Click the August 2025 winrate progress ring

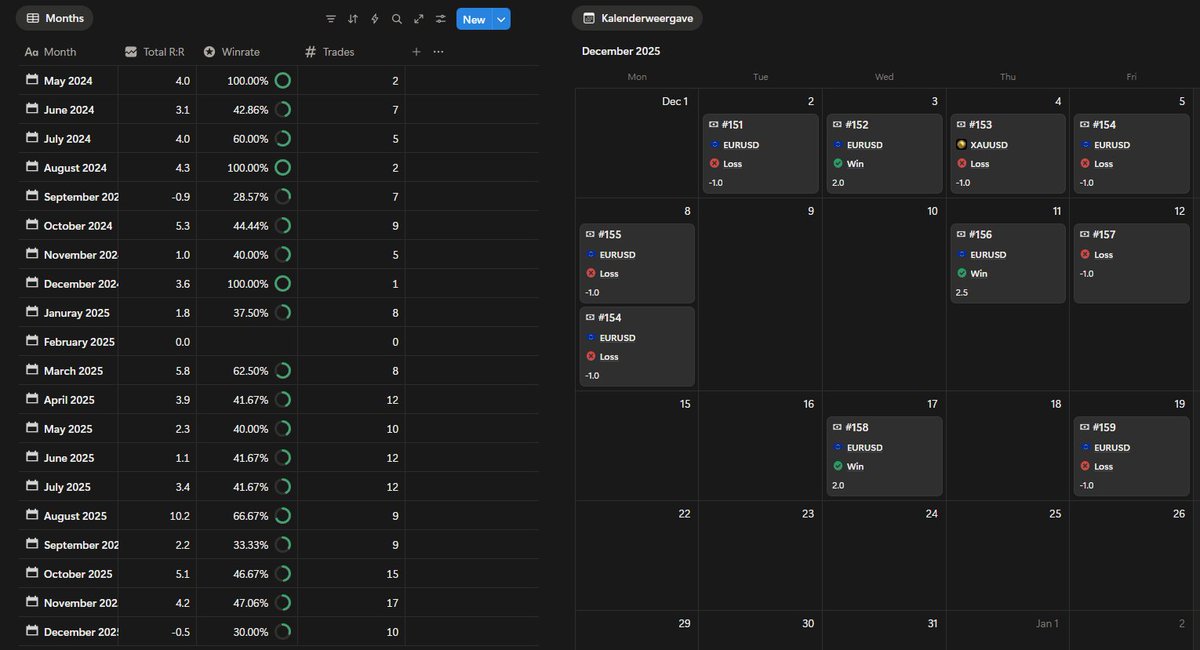click(282, 516)
